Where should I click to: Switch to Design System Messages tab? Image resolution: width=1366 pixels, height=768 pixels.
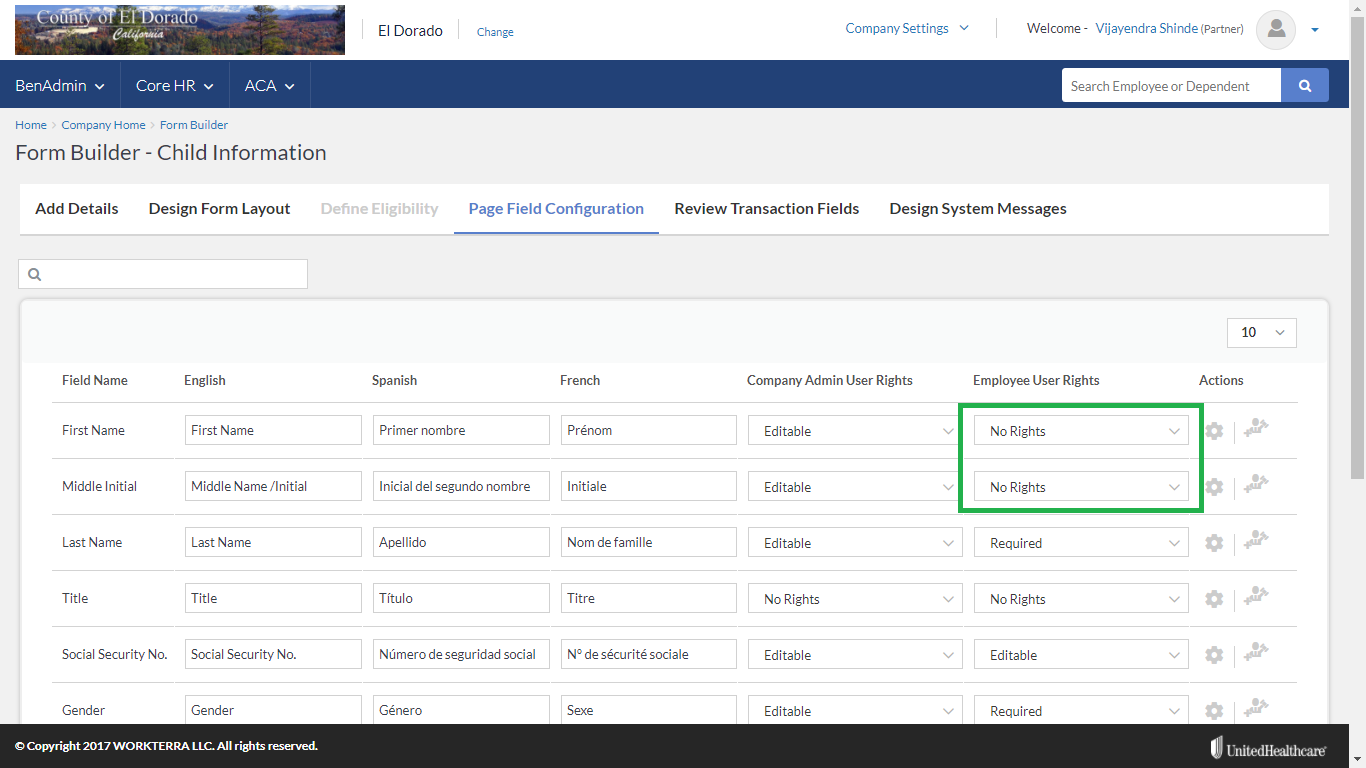(978, 208)
